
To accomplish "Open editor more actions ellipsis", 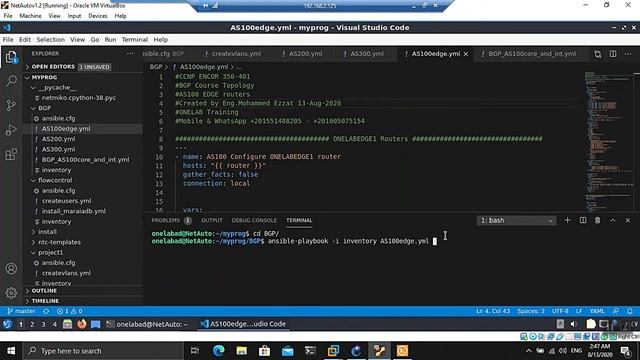I will click(x=628, y=54).
